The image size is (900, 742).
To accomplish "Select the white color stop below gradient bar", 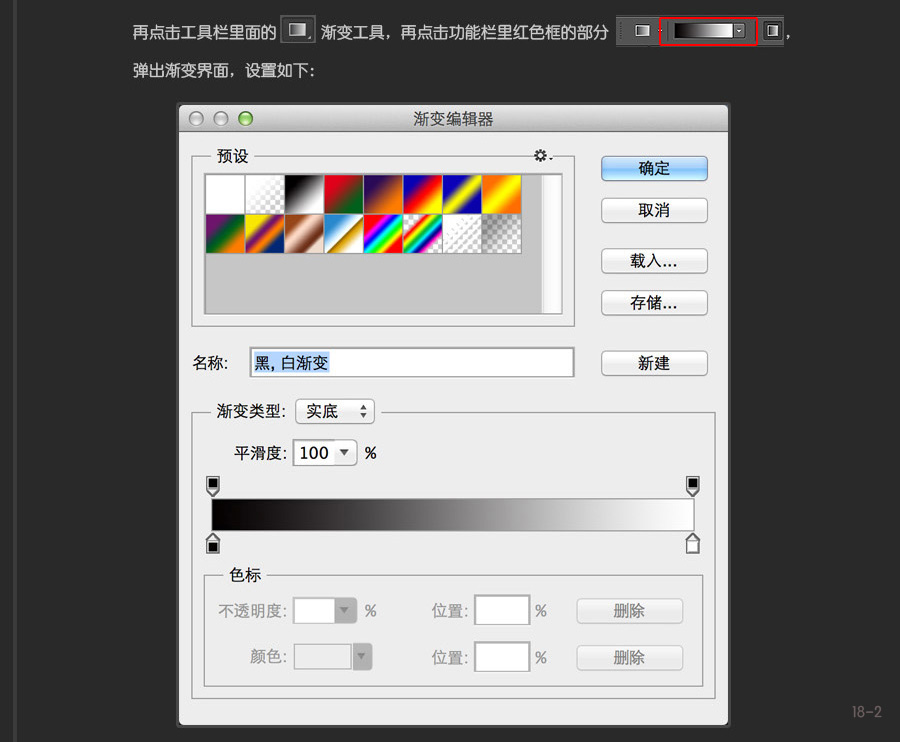I will coord(693,543).
